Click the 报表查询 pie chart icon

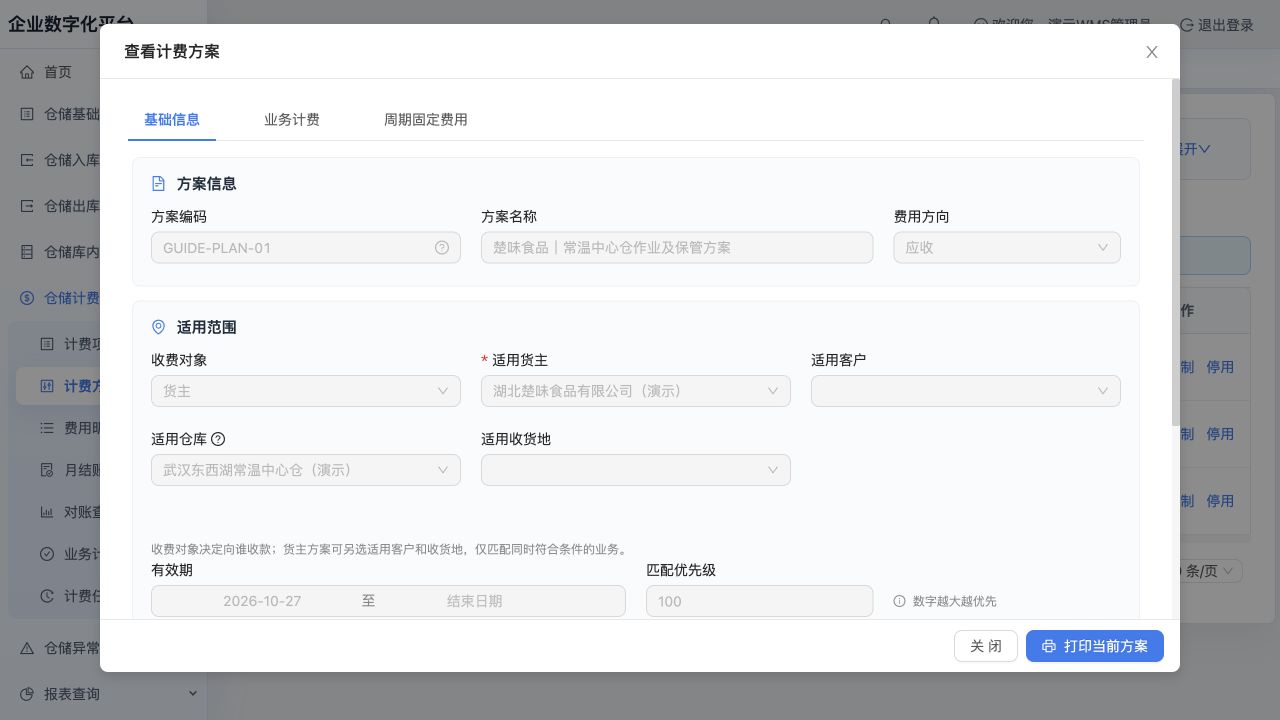click(27, 694)
